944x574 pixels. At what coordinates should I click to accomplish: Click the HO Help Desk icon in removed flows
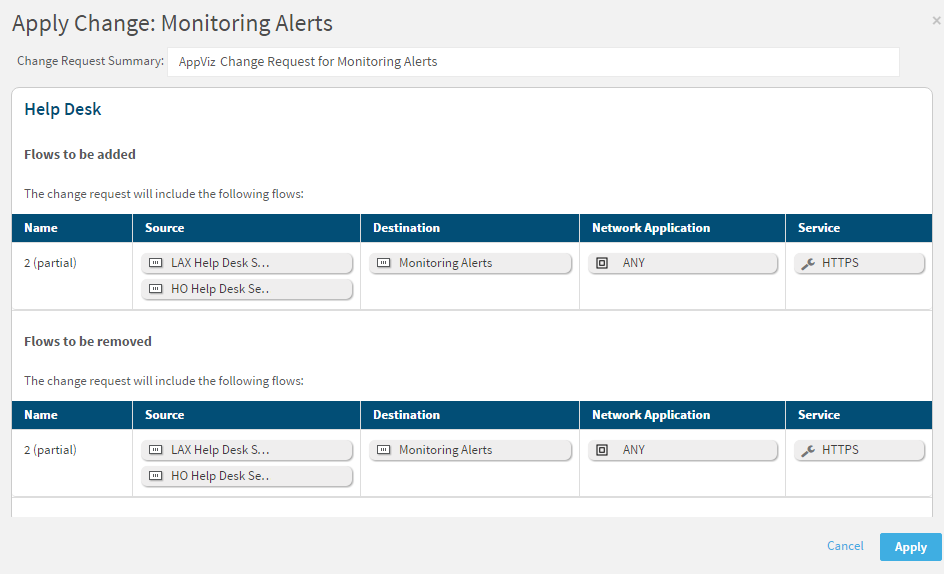(x=155, y=476)
